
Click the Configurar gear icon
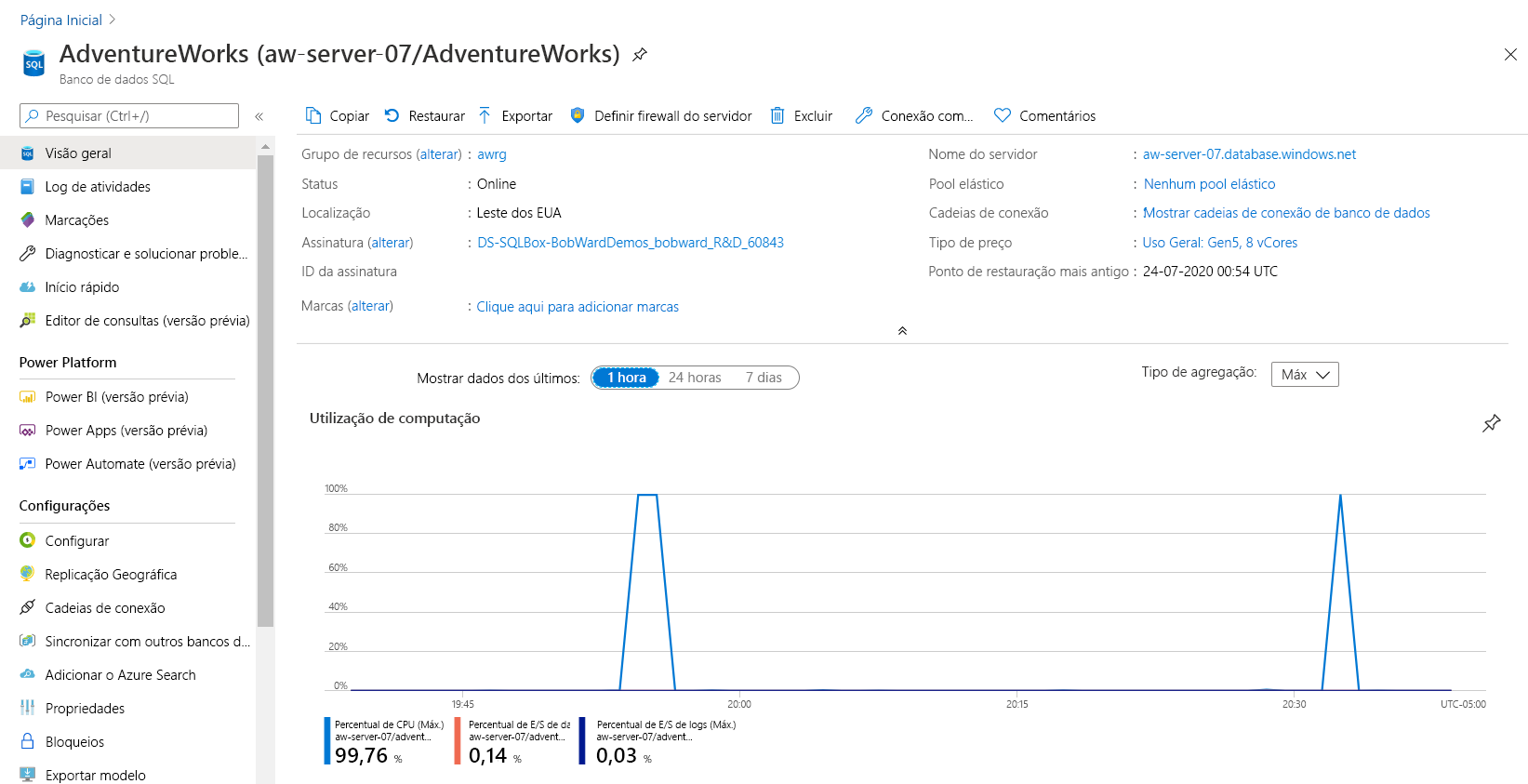(28, 540)
